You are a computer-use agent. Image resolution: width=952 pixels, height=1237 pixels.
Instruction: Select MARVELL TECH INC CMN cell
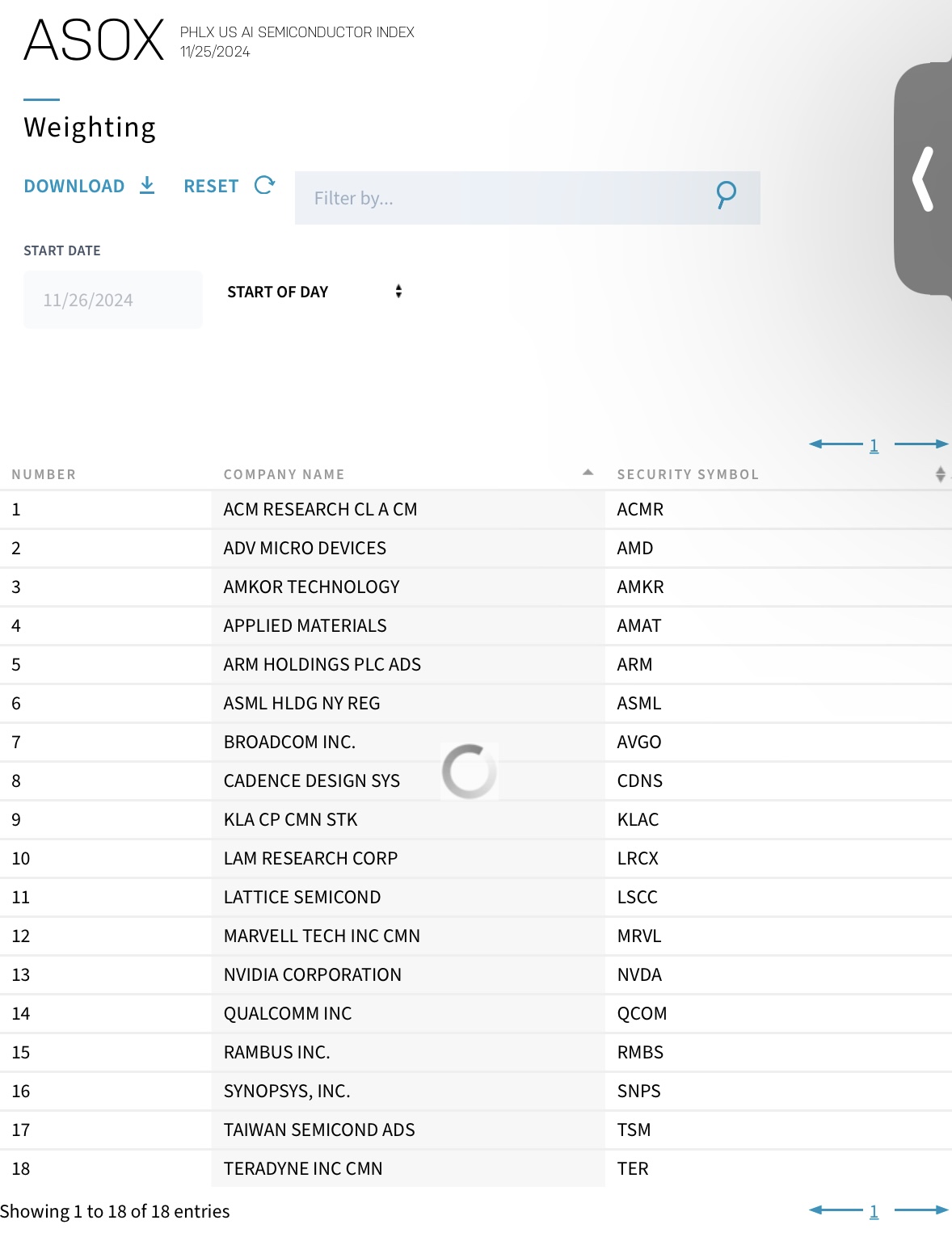pos(408,936)
